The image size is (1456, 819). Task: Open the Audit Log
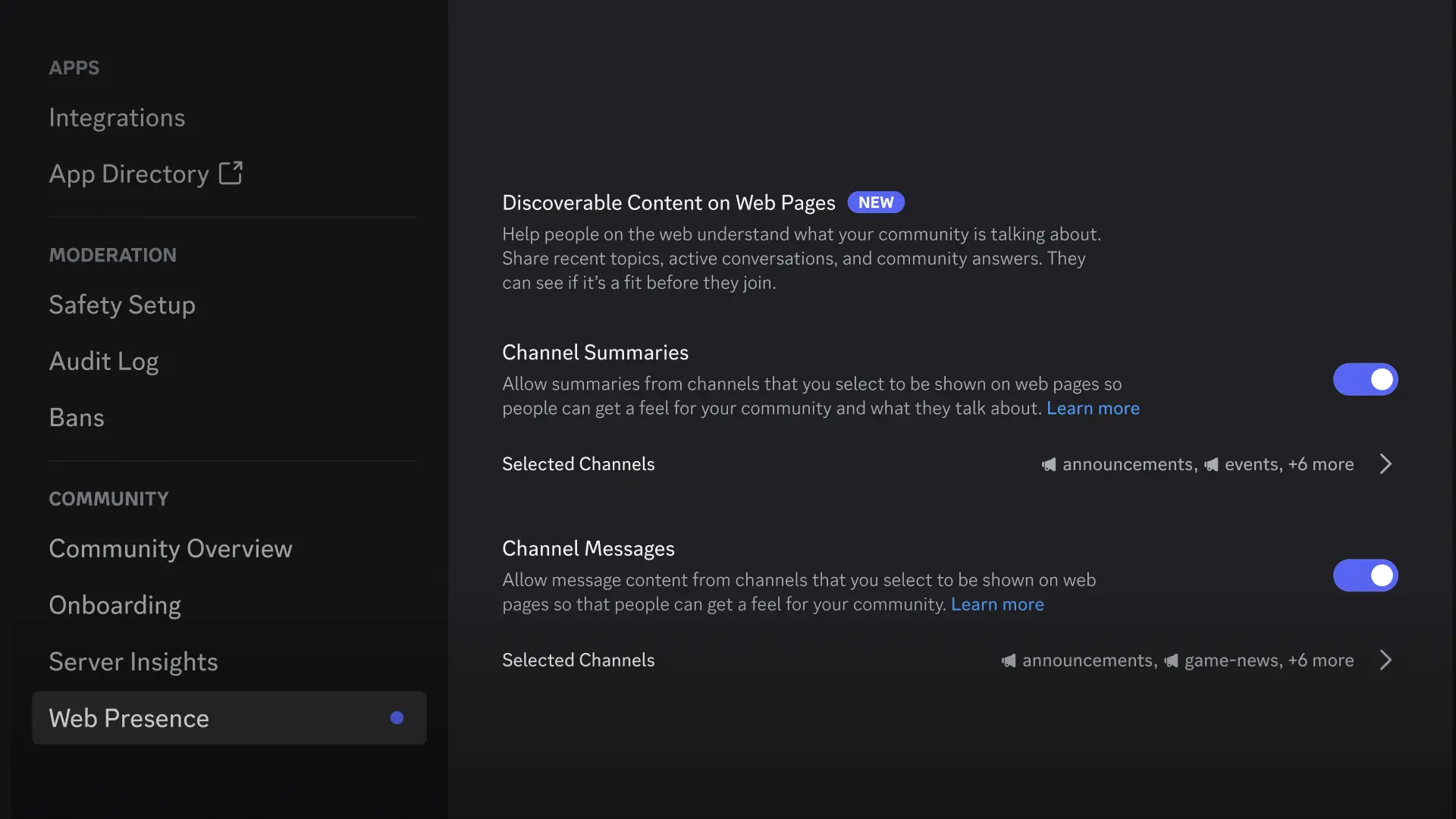click(104, 361)
